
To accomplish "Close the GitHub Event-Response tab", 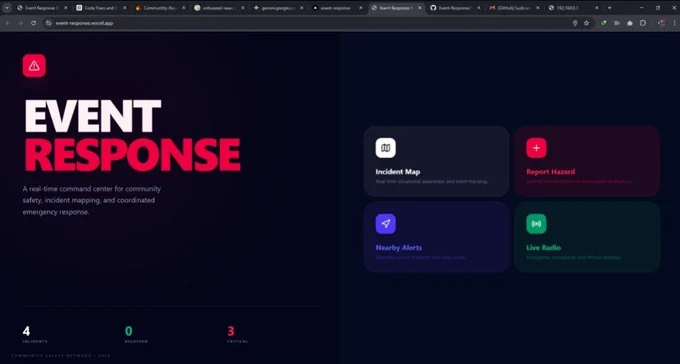I will coord(479,8).
